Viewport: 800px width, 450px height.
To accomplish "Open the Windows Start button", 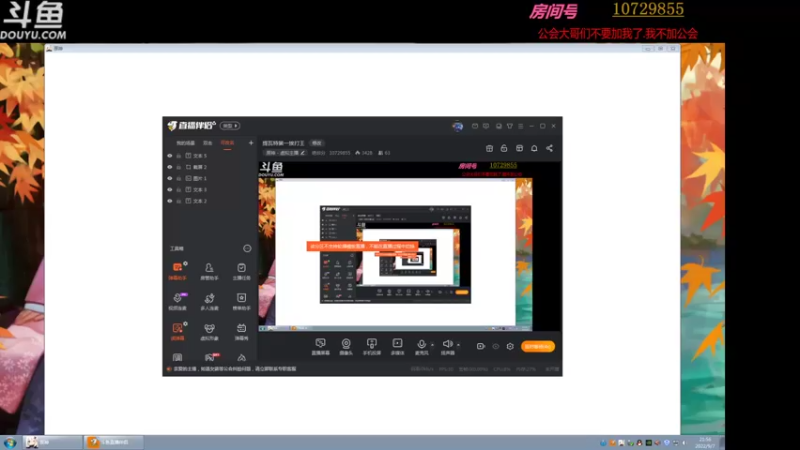I will [10, 442].
